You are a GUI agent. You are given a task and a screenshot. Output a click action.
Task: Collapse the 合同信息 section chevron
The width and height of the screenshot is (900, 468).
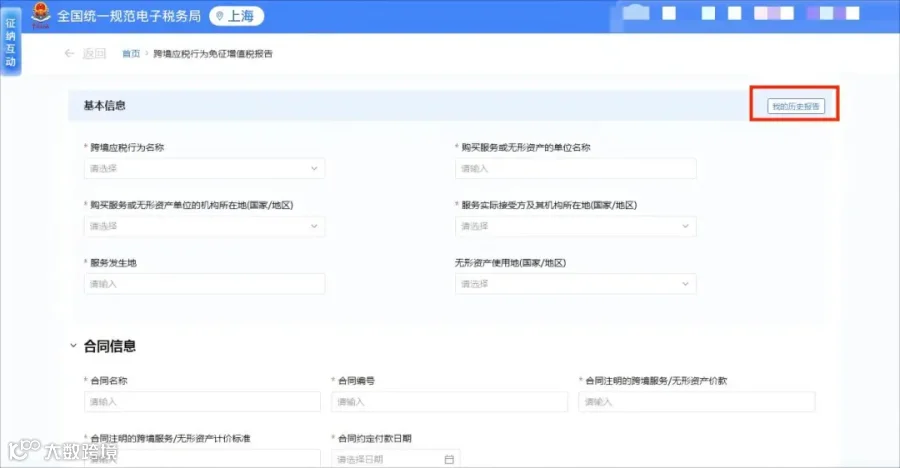pyautogui.click(x=73, y=346)
